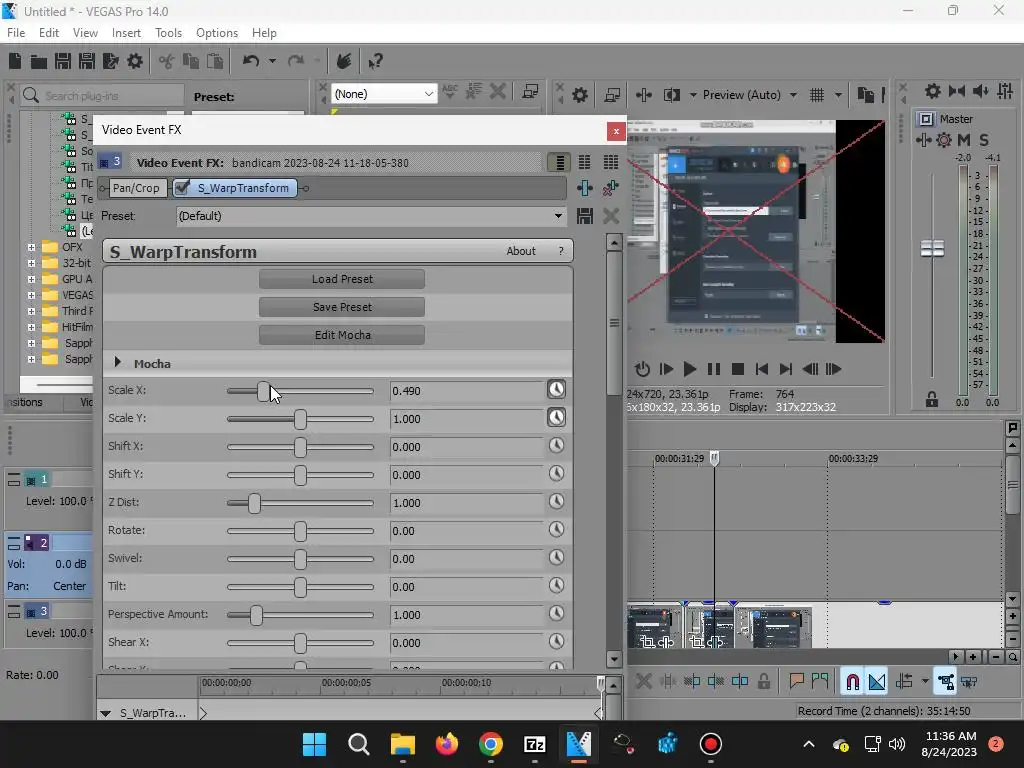This screenshot has width=1024, height=768.
Task: Select the Pan/Crop chain button
Action: click(x=136, y=188)
